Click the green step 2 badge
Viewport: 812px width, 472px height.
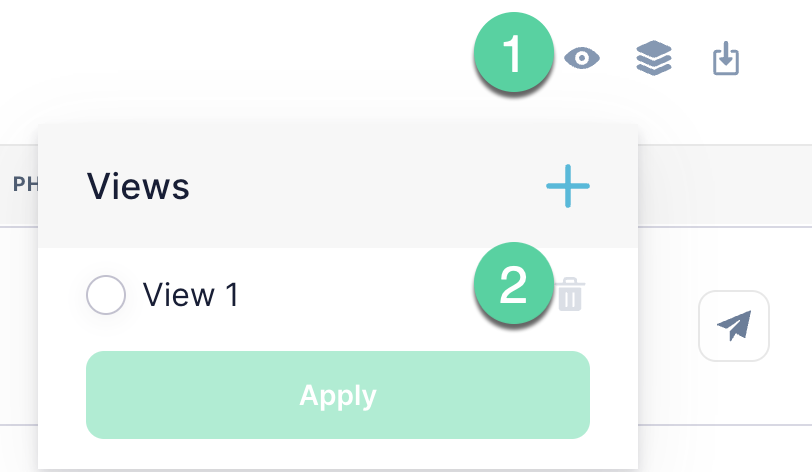click(x=514, y=283)
